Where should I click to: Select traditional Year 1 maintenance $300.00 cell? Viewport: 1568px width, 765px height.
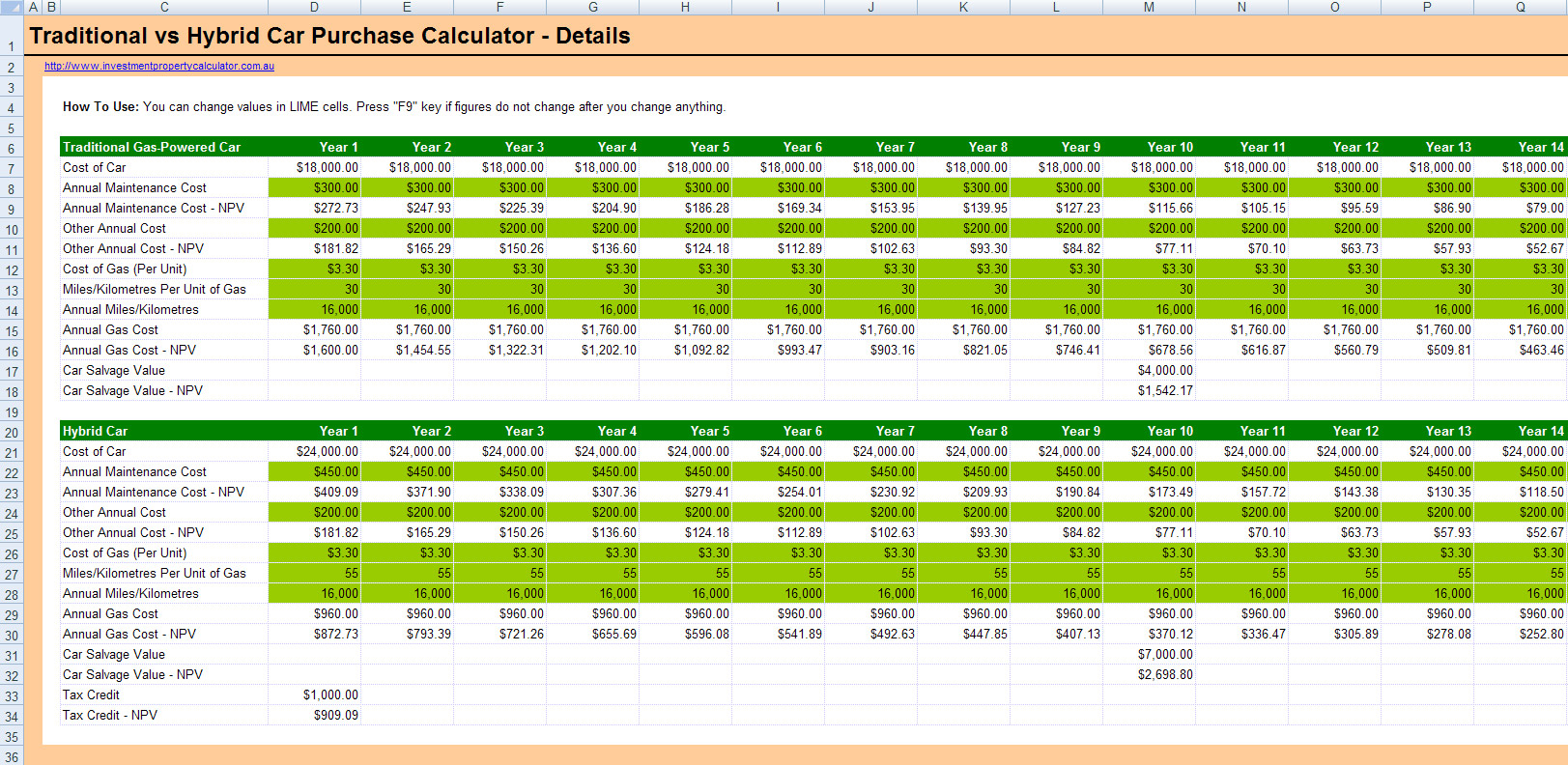tap(314, 187)
